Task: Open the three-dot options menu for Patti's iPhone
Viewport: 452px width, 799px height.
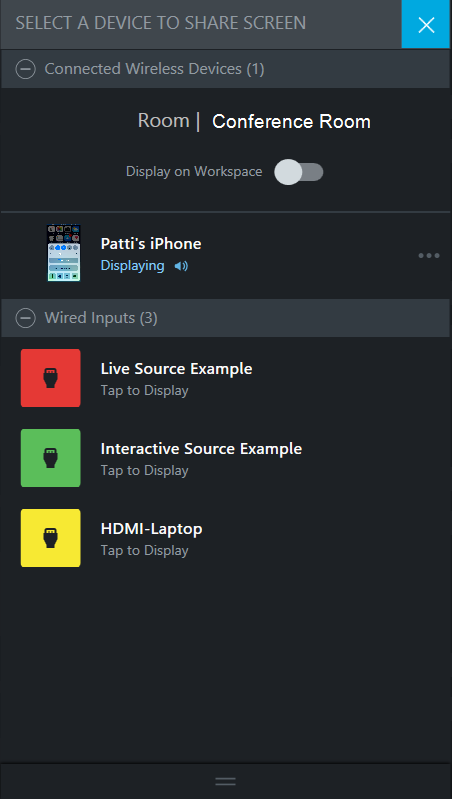Action: pos(429,256)
